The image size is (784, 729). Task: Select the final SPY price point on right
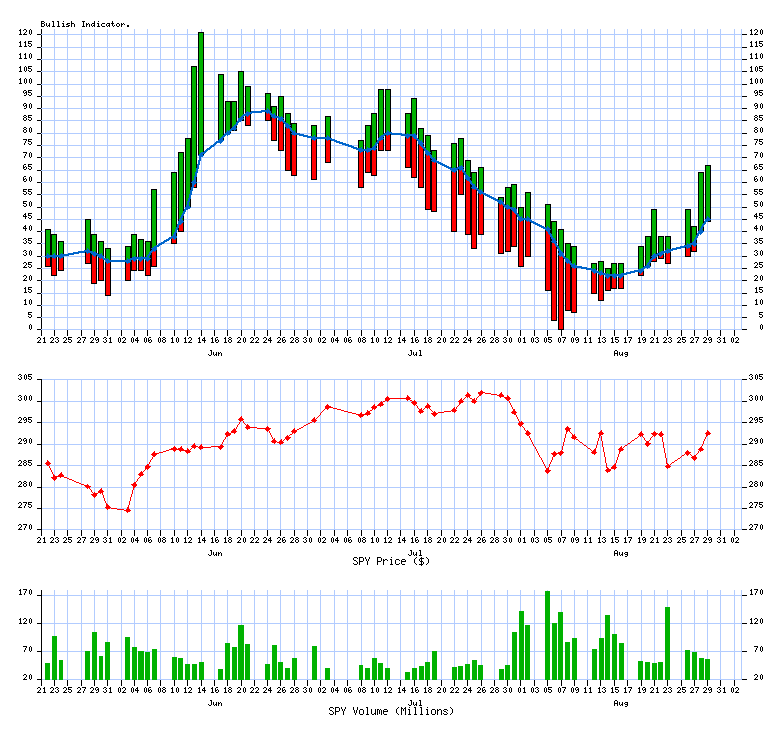tap(708, 433)
